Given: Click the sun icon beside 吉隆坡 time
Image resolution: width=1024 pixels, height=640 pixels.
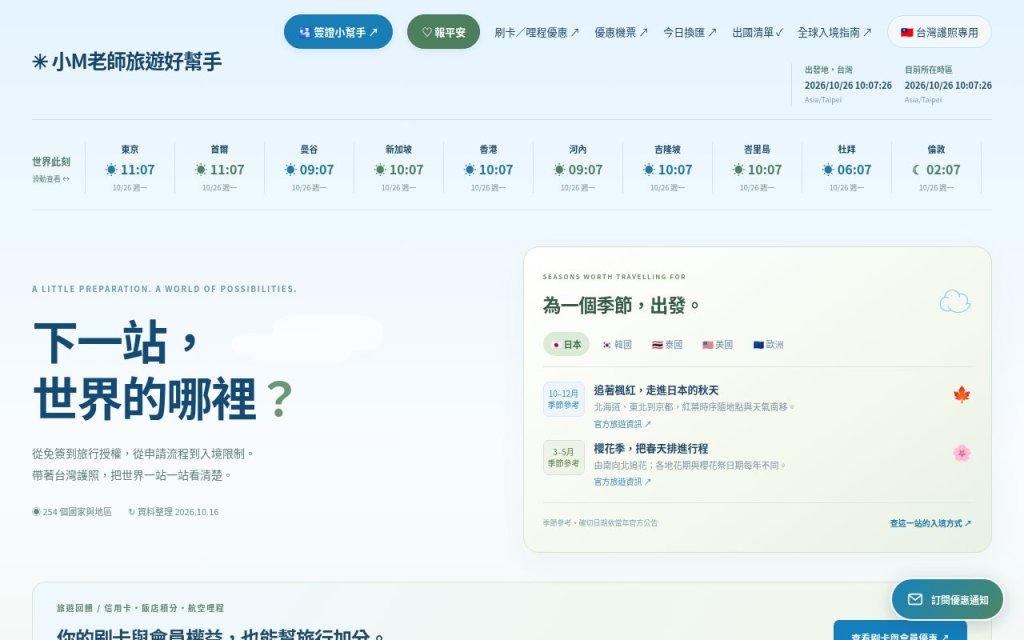Looking at the screenshot, I should 648,170.
